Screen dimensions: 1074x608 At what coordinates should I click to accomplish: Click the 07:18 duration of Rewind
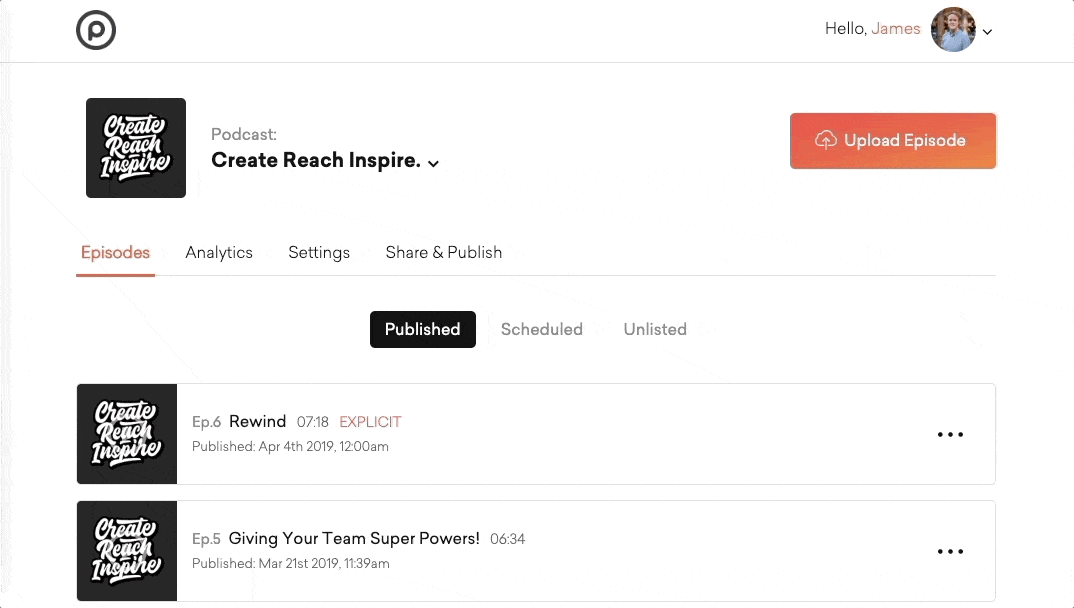[x=312, y=422]
